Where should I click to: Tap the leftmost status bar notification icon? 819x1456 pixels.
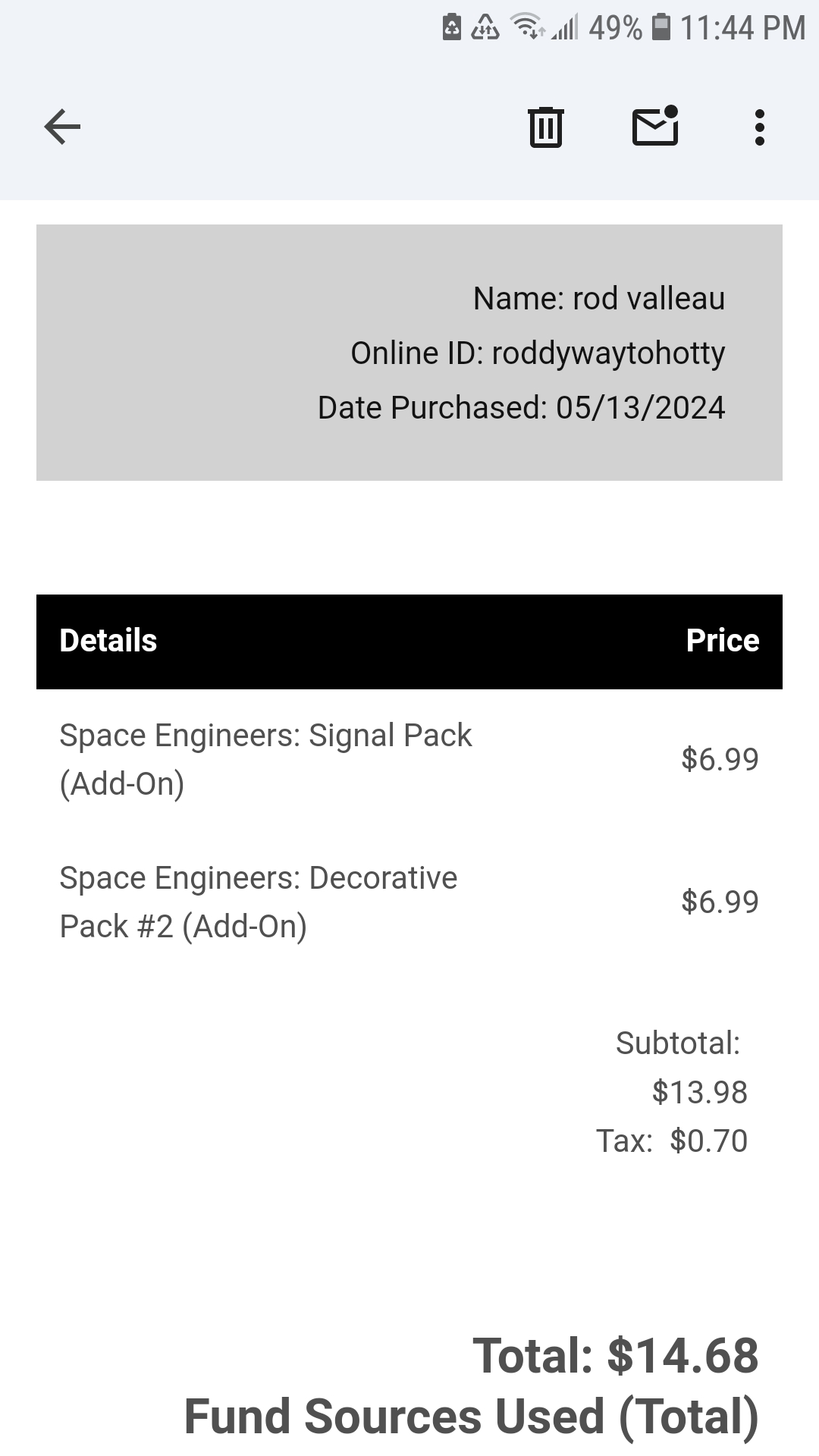point(452,27)
